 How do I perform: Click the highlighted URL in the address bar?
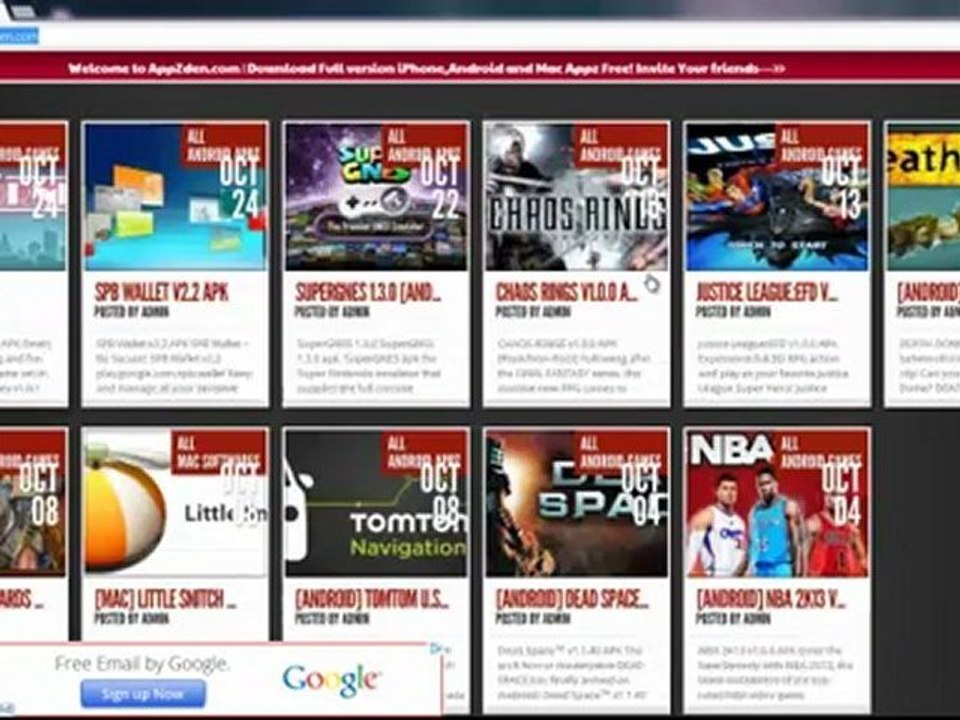(x=19, y=37)
